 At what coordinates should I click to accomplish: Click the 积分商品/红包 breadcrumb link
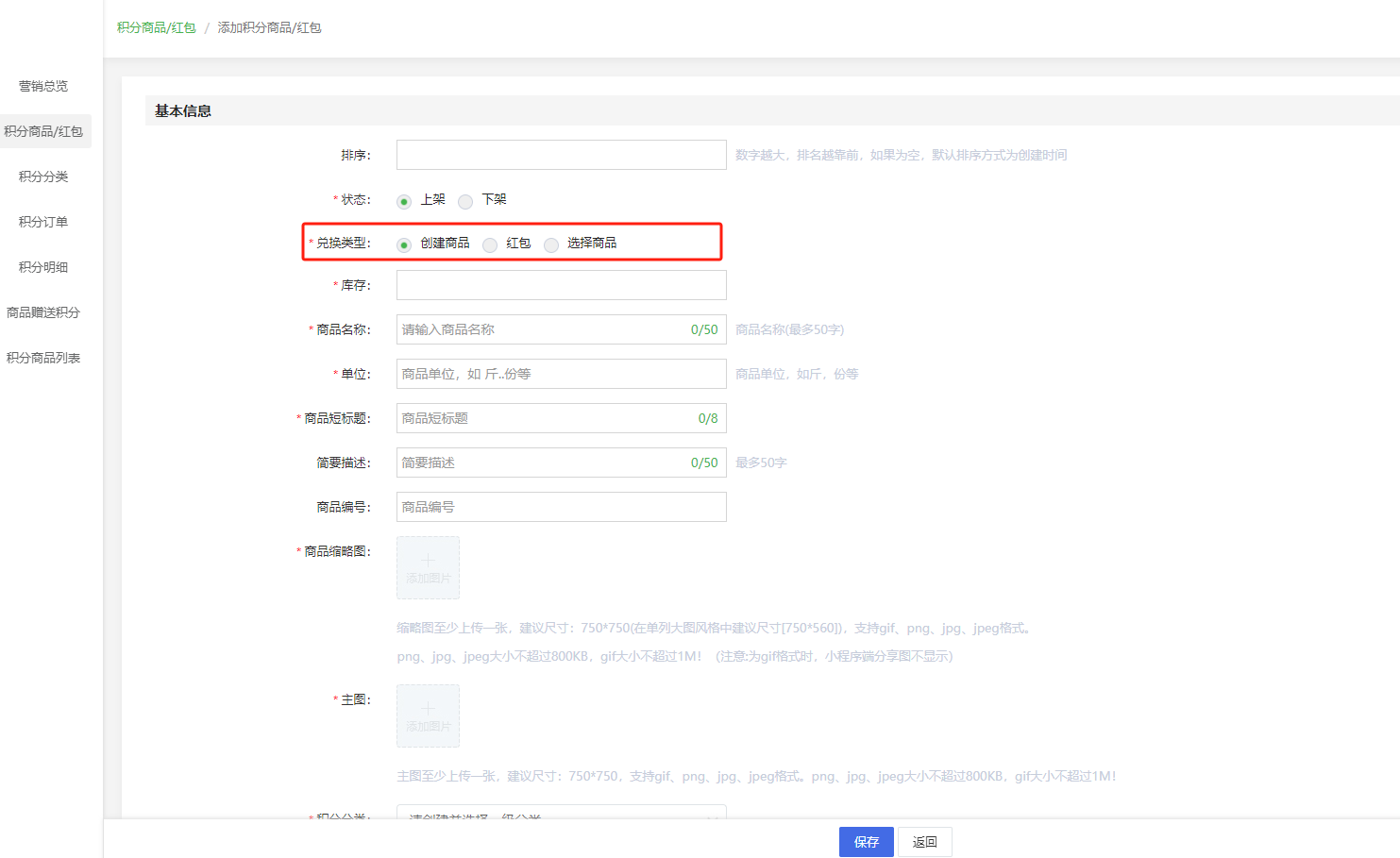coord(156,27)
